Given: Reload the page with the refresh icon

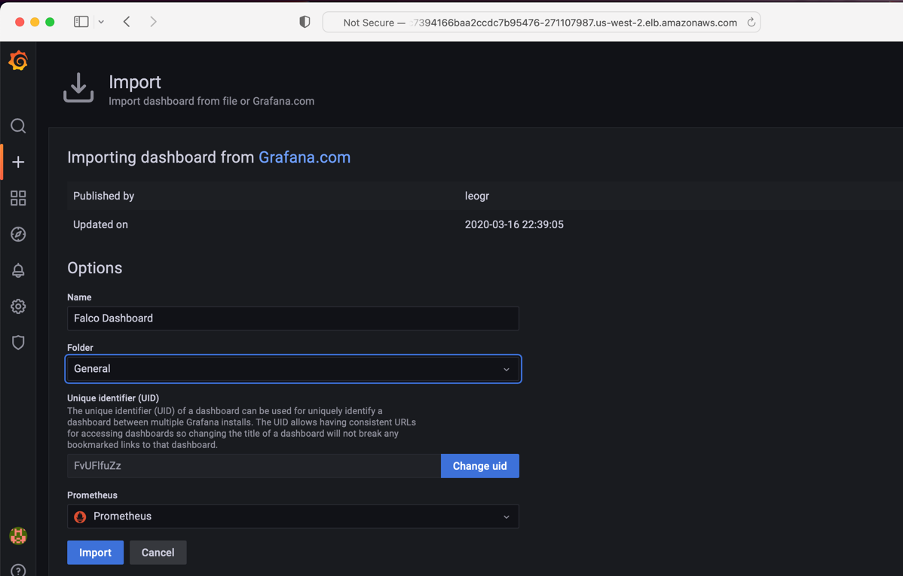Looking at the screenshot, I should coord(751,22).
